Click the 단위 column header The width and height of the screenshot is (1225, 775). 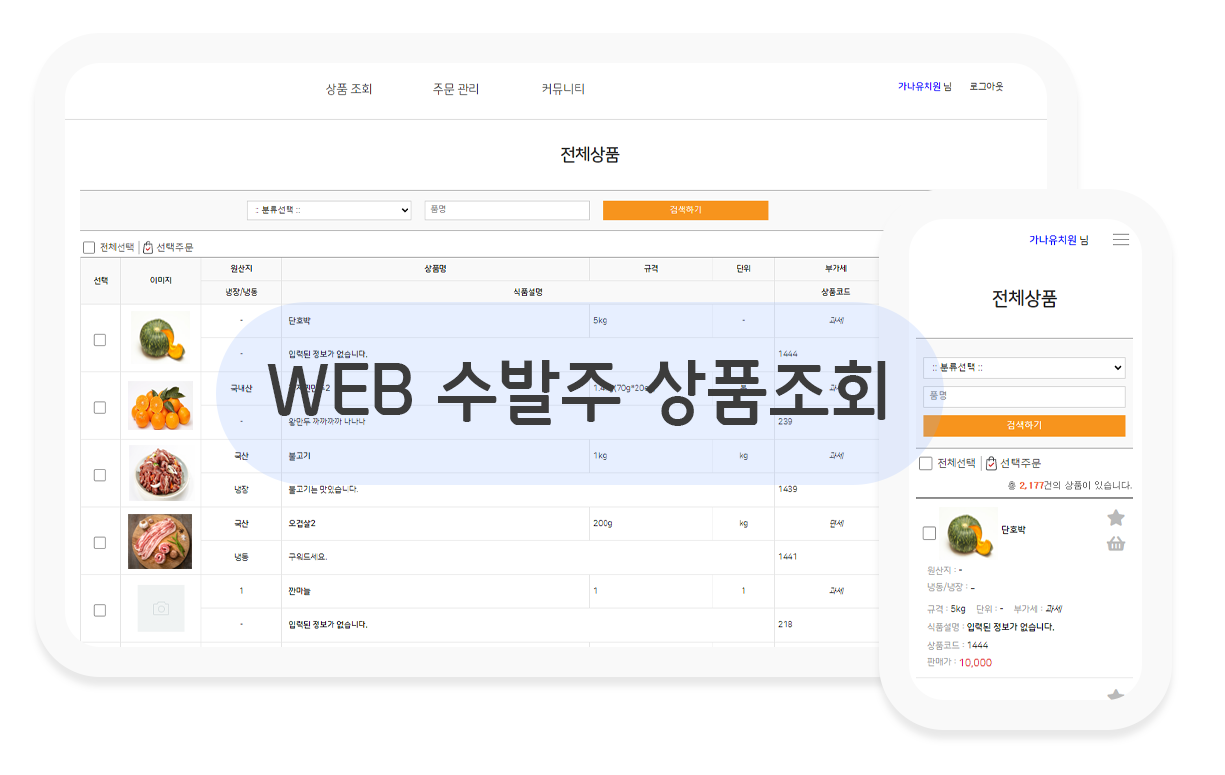coord(743,269)
